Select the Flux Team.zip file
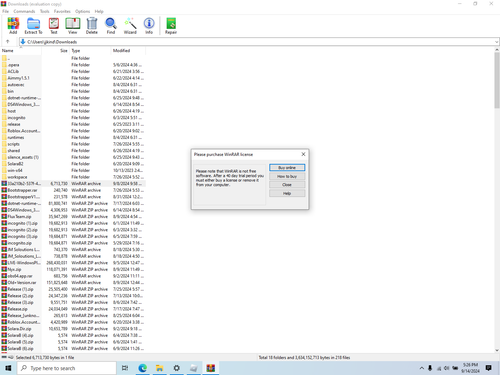 pos(73,216)
